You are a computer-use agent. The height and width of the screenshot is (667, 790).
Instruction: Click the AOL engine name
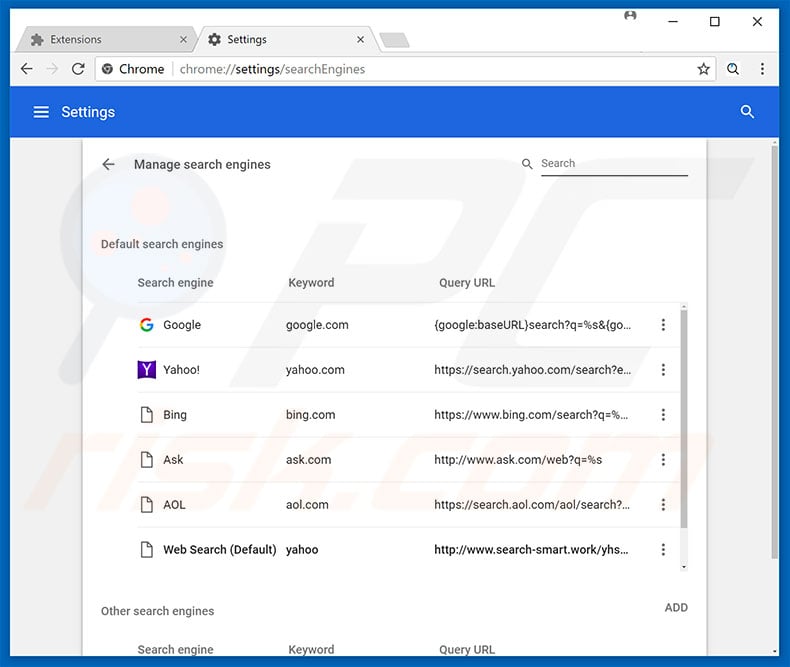click(x=174, y=504)
